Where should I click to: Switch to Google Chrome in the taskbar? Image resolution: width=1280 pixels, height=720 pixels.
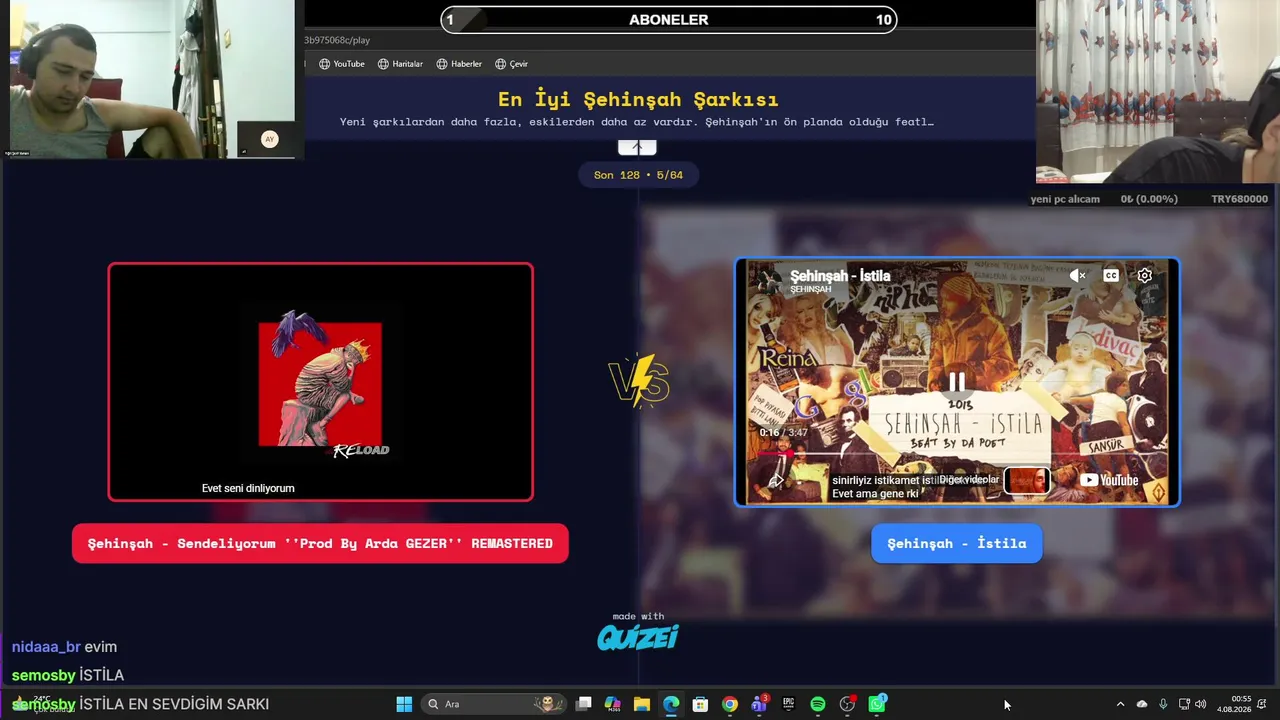(730, 704)
